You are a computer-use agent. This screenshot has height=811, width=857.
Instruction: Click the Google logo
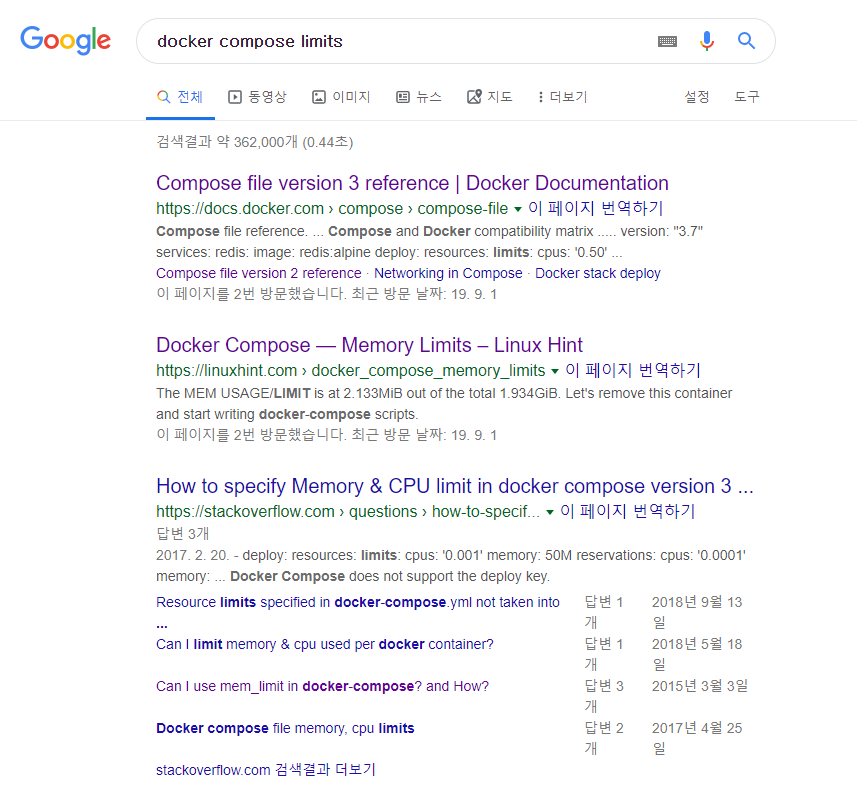point(66,40)
